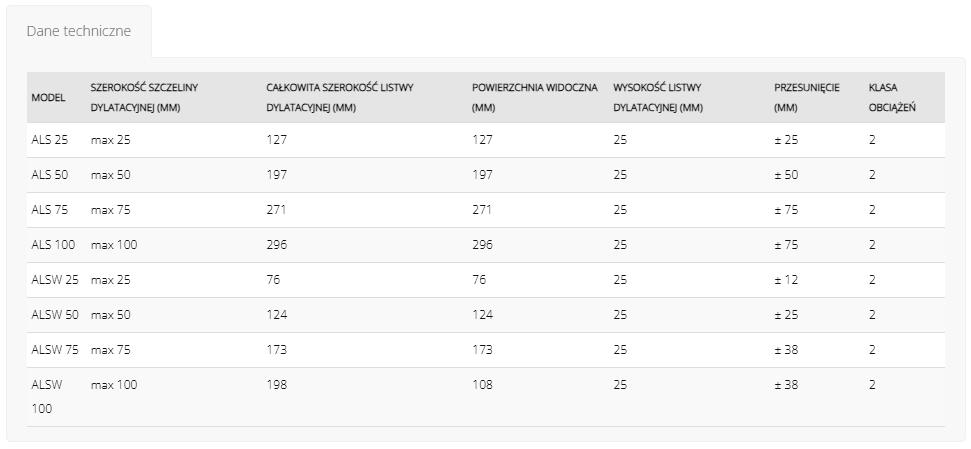The height and width of the screenshot is (449, 971).
Task: Select the ALS 25 model row
Action: [486, 140]
